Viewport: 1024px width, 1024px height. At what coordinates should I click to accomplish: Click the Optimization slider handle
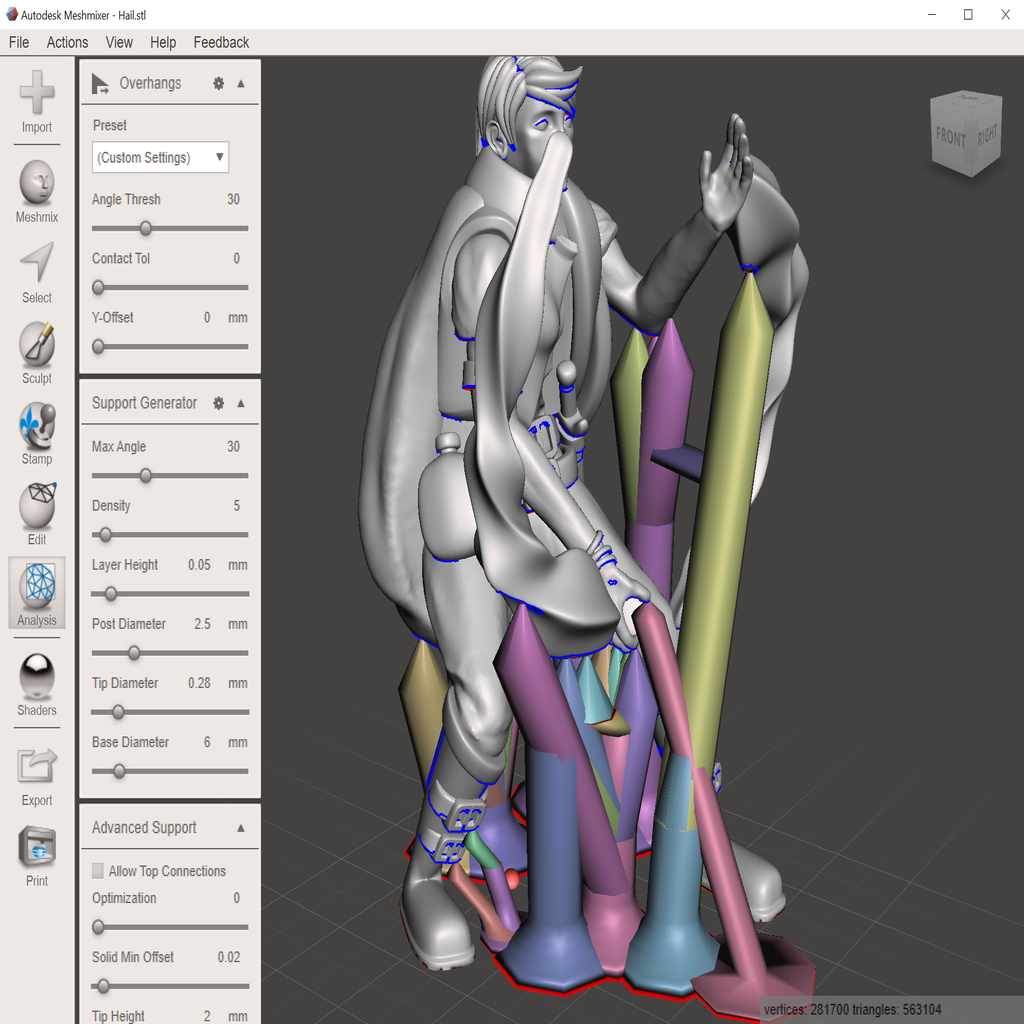point(98,927)
